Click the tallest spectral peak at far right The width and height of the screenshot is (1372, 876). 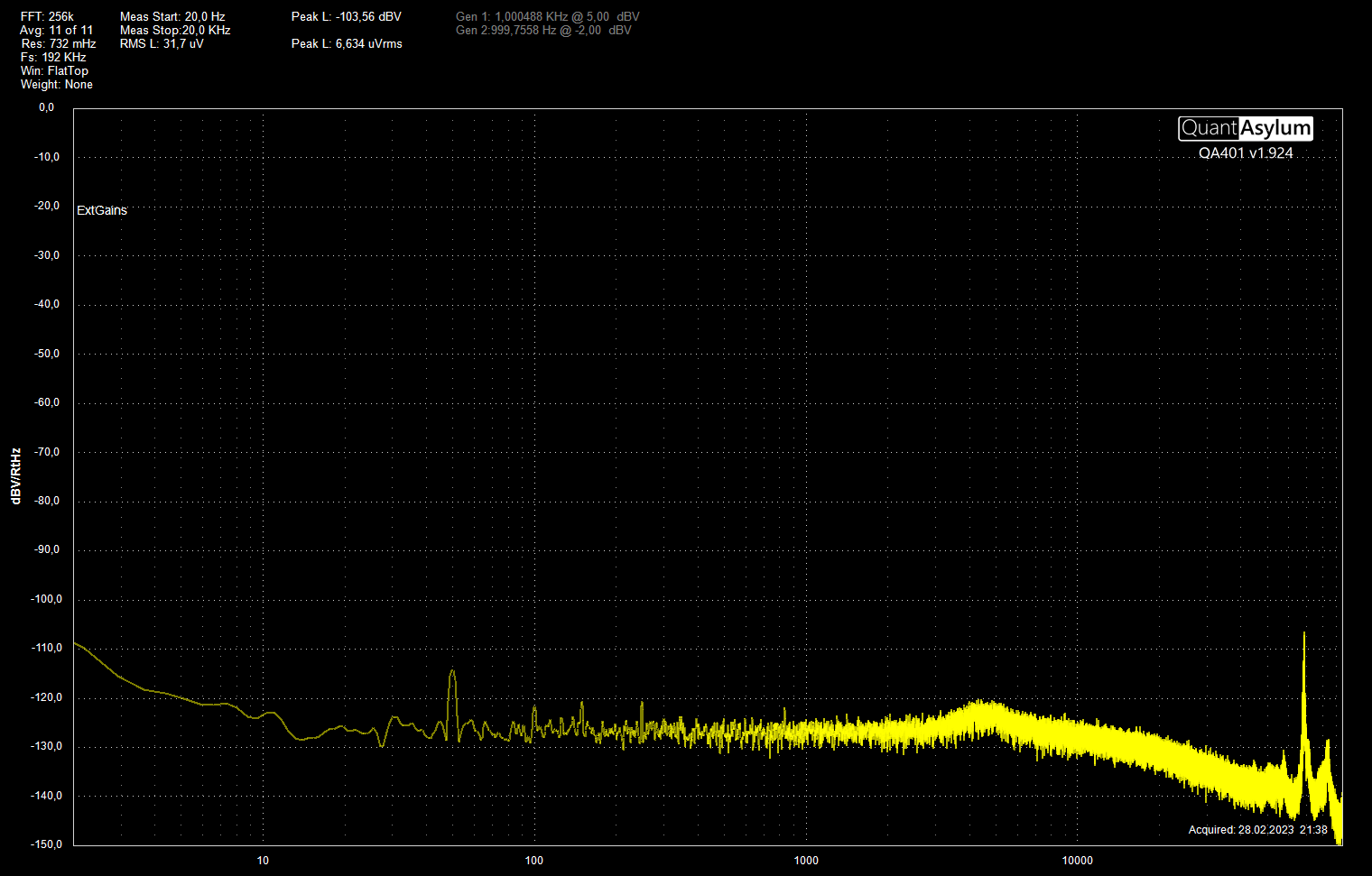pos(1303,637)
